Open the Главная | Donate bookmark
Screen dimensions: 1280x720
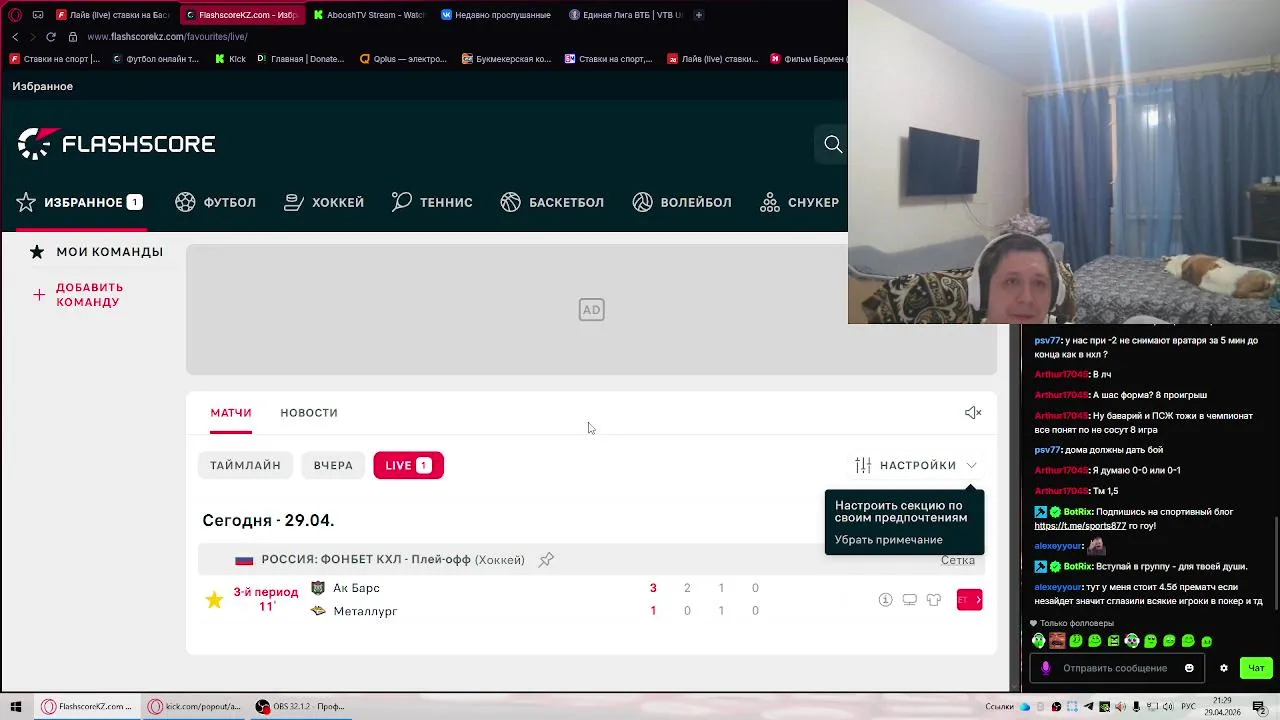tap(301, 59)
